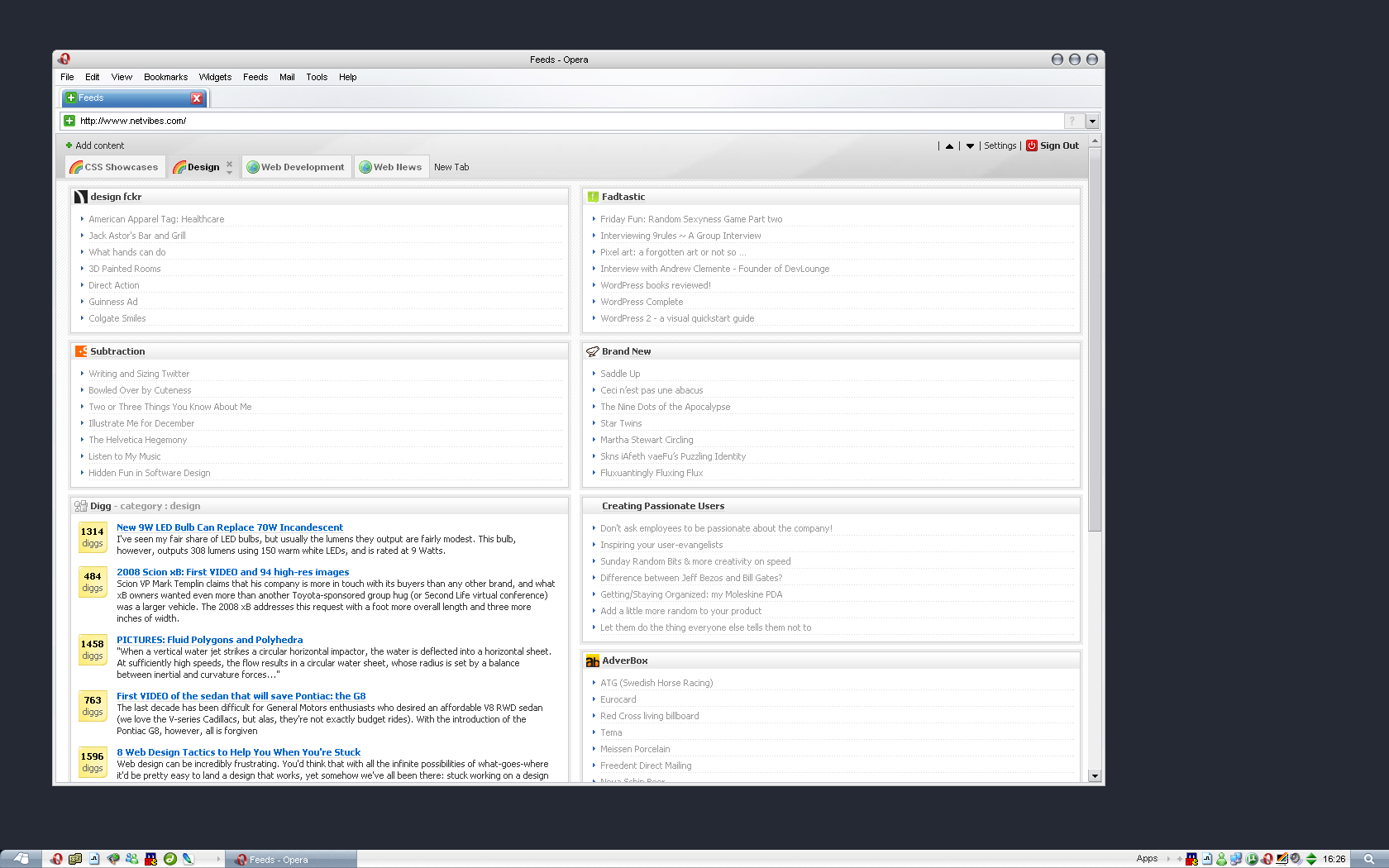Open 'New 9W LED Bulb Can Replace 70W Incandescent'

230,527
